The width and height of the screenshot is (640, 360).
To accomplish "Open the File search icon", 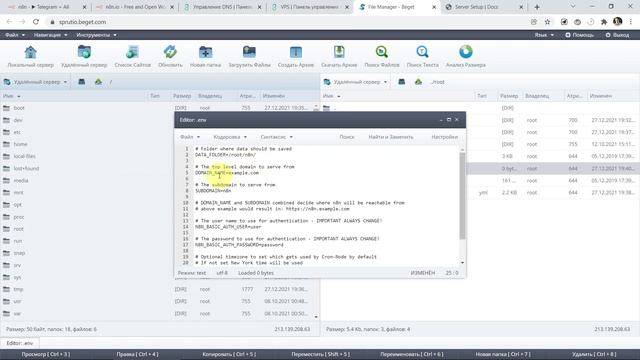I will tap(382, 57).
